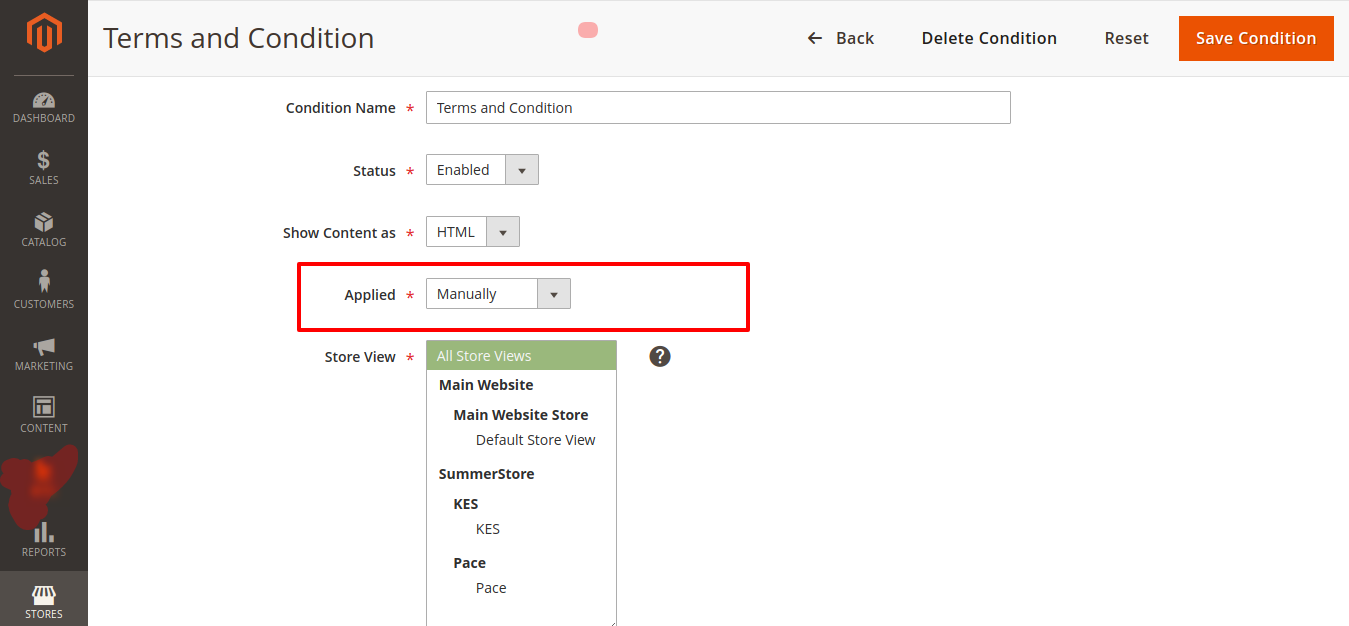Open the Marketing section

coord(43,349)
